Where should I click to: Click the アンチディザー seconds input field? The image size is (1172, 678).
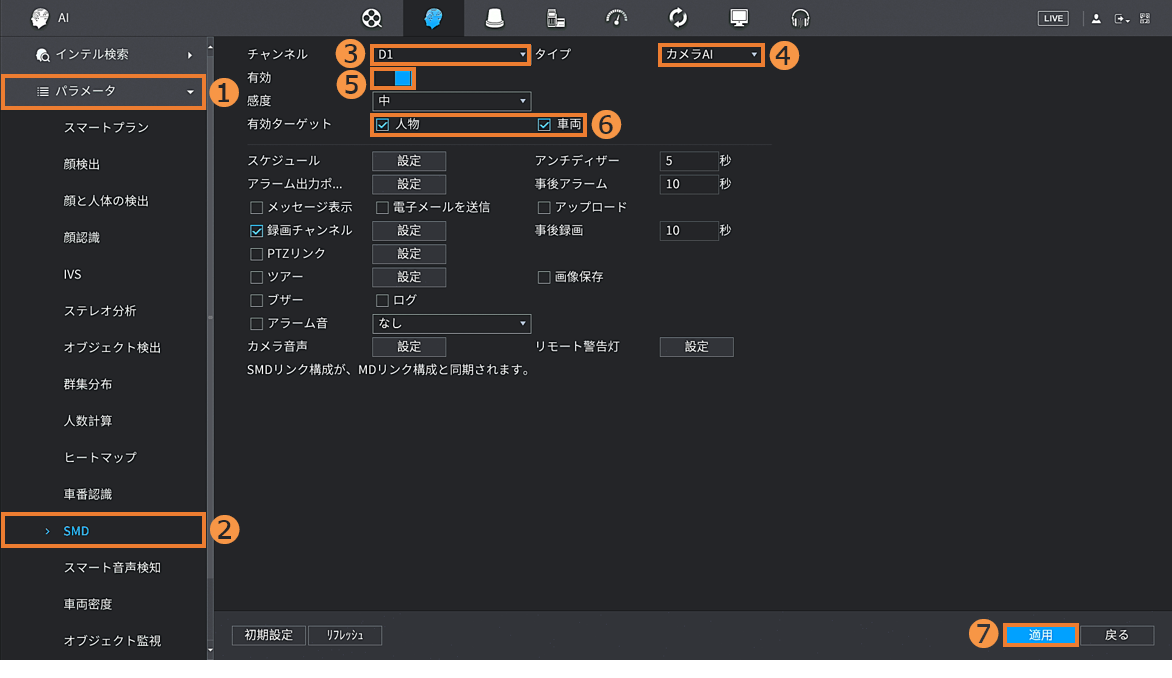pyautogui.click(x=688, y=161)
